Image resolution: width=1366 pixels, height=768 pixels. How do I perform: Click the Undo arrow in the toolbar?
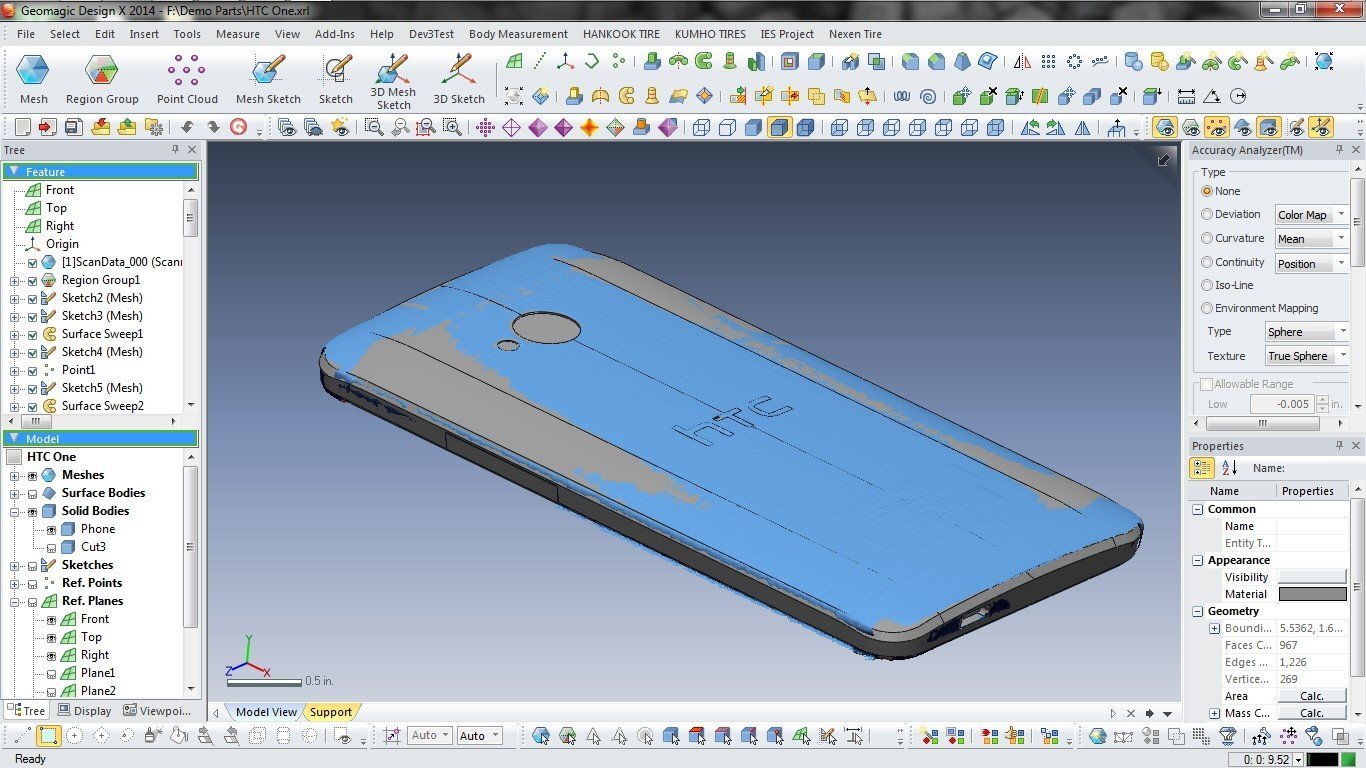point(187,127)
